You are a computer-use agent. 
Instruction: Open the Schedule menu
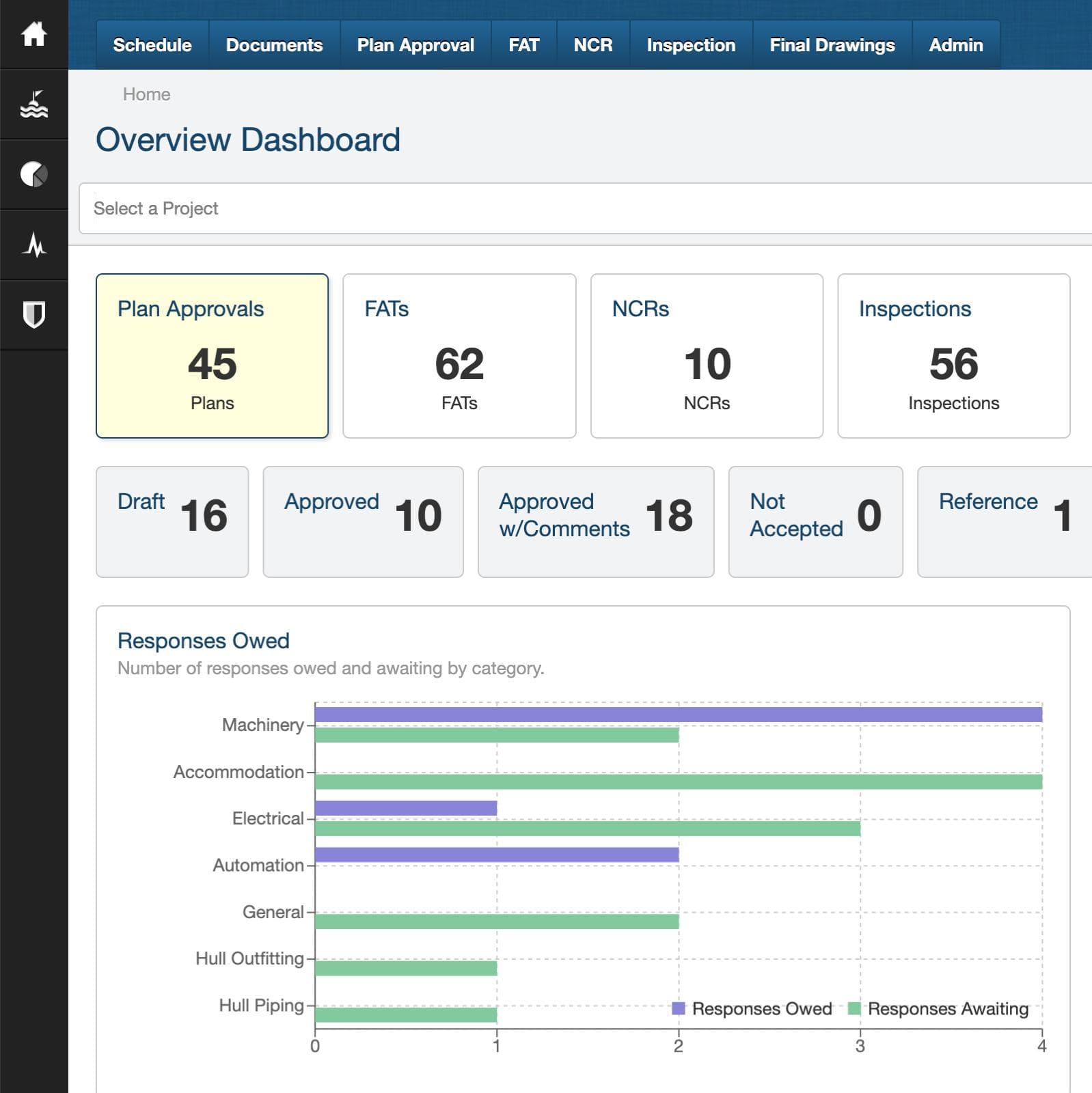click(x=152, y=45)
